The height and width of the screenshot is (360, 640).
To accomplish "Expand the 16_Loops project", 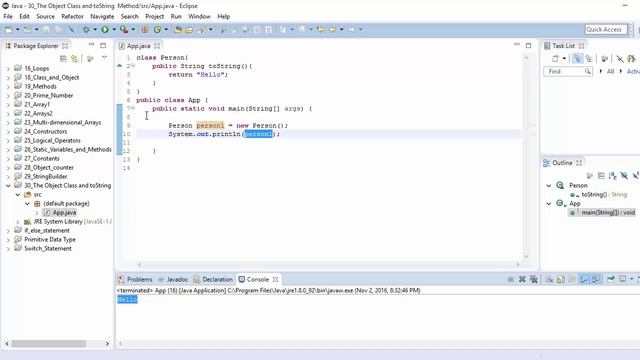I will click(x=8, y=69).
